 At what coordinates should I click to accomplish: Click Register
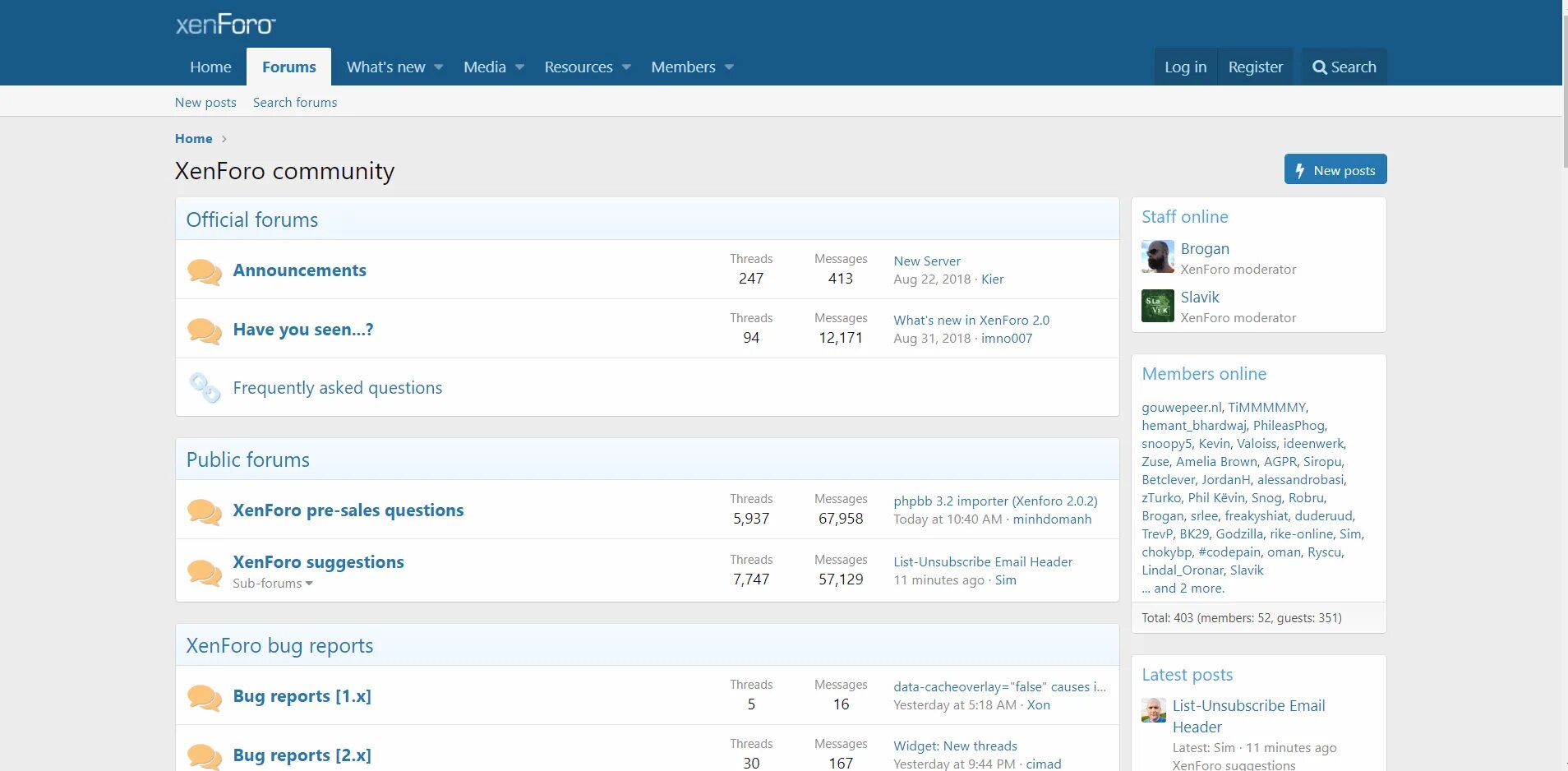click(x=1255, y=67)
